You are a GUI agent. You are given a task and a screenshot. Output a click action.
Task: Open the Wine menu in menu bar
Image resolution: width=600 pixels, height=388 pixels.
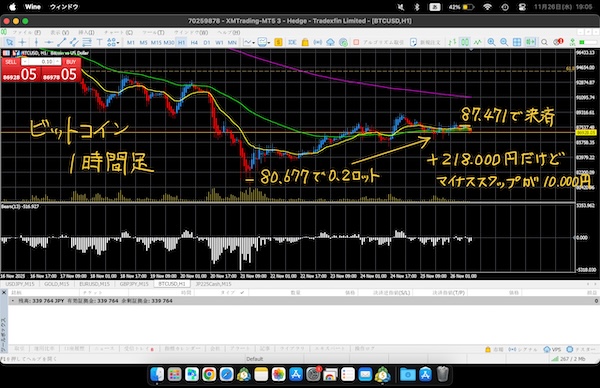tap(33, 7)
